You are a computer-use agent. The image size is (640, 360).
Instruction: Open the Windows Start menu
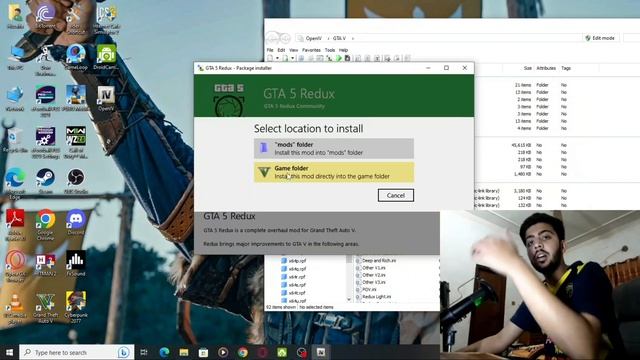tap(9, 352)
